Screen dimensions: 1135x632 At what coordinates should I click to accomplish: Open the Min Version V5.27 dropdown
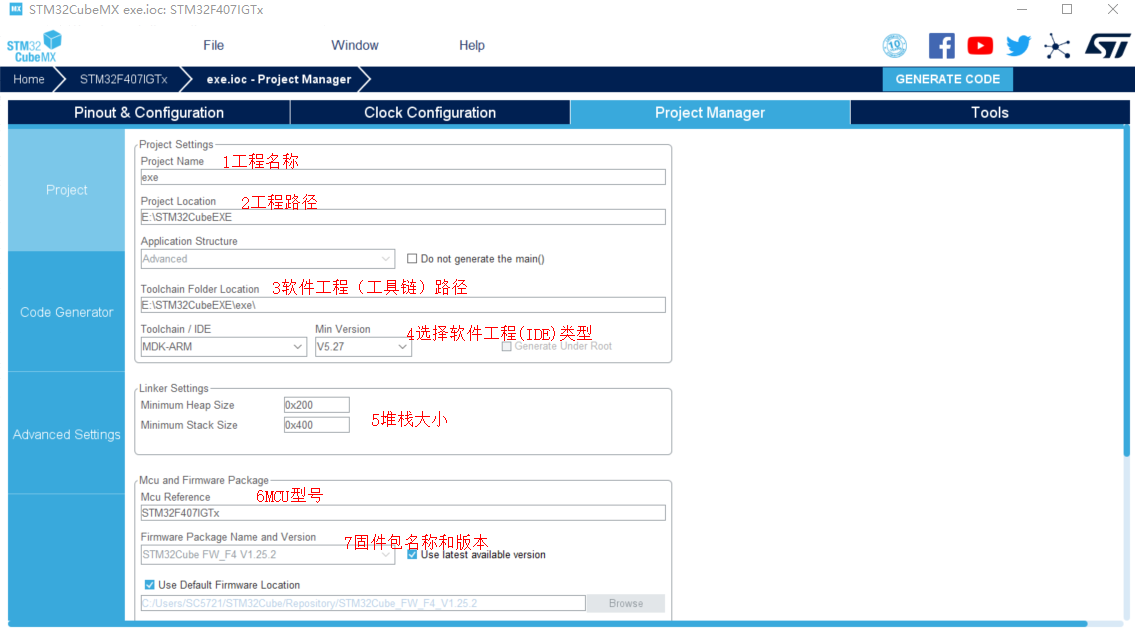coord(363,347)
